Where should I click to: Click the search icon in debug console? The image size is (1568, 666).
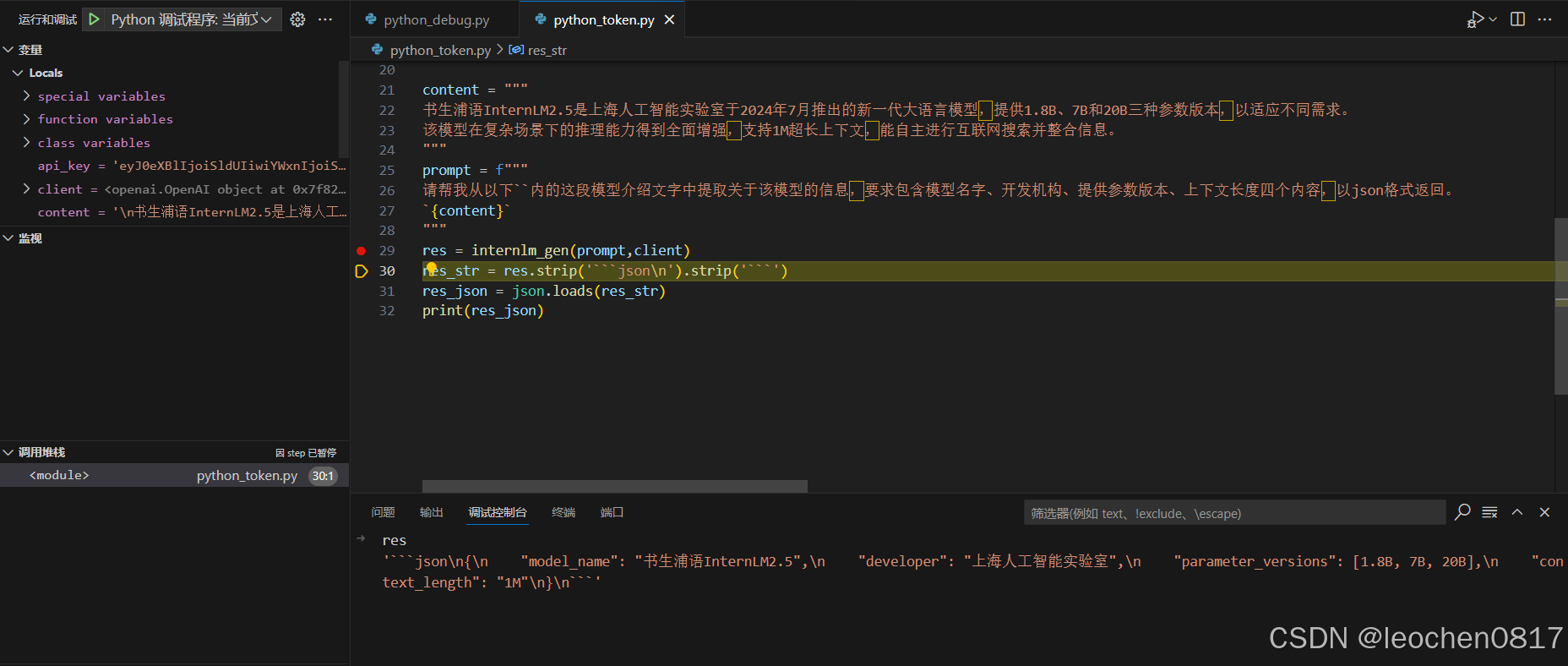click(1462, 512)
